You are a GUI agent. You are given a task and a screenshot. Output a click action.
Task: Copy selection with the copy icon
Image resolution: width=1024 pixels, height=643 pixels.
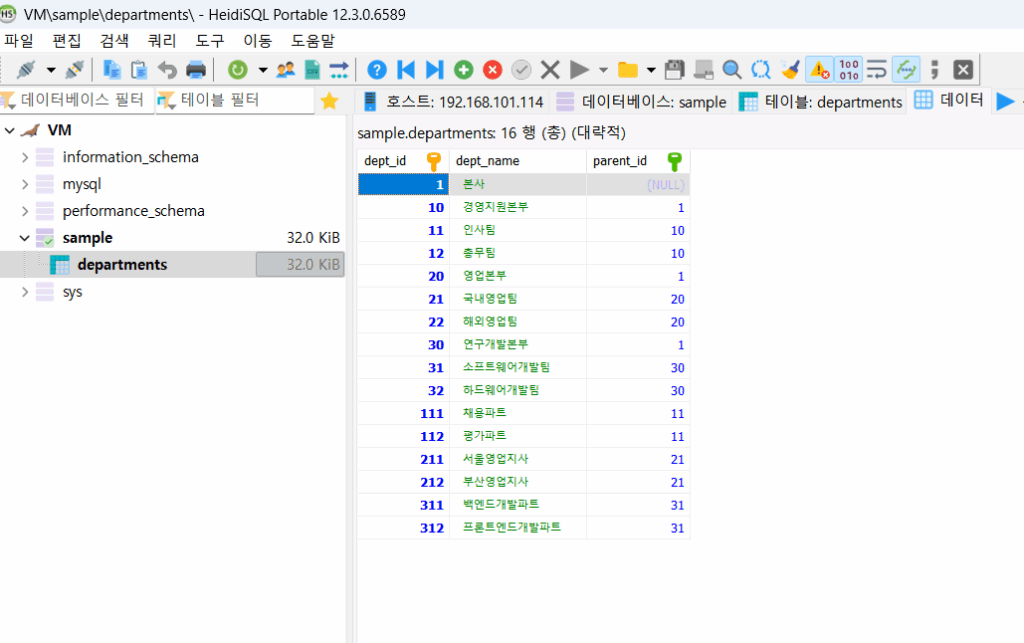[110, 69]
